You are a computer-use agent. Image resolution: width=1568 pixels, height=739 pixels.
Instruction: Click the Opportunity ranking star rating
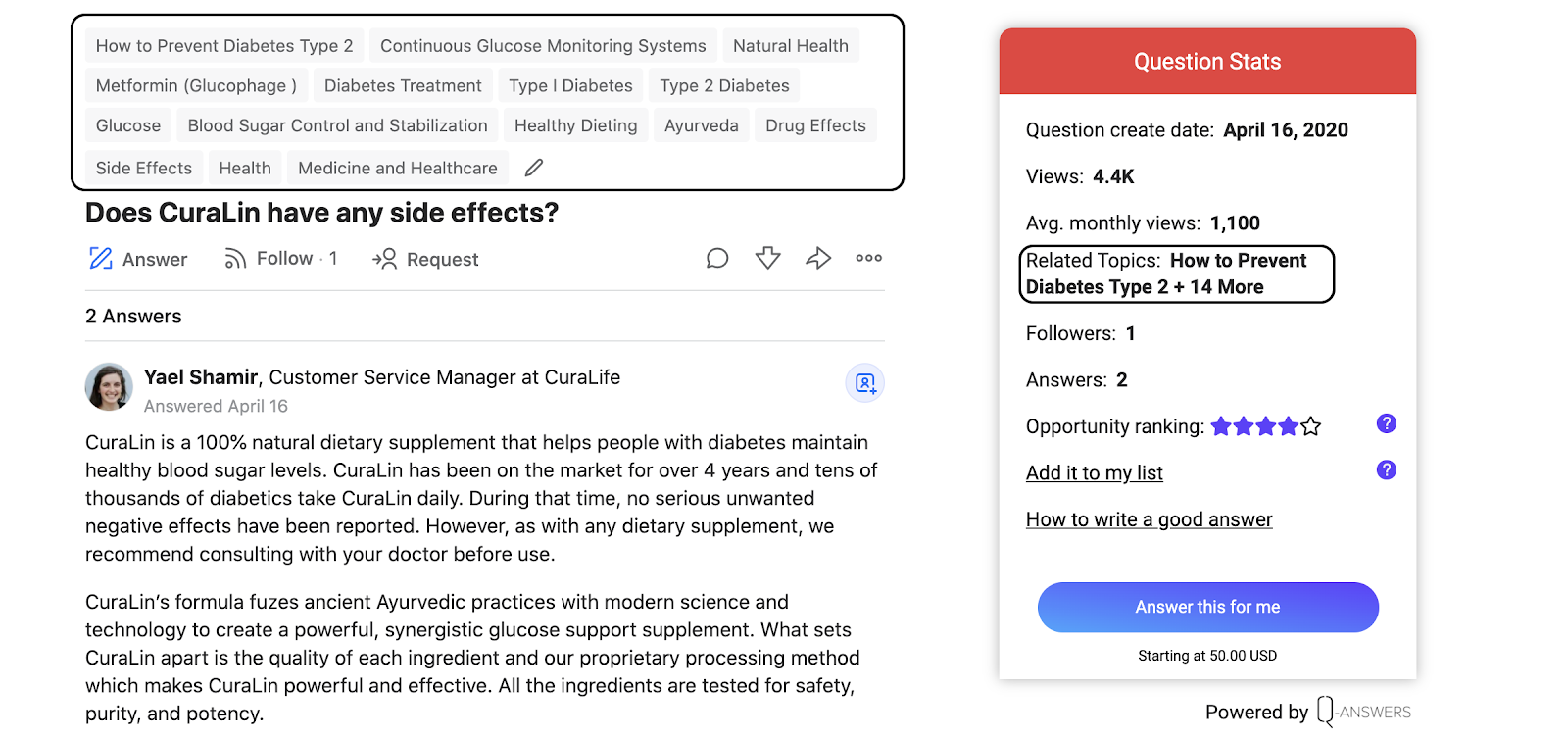click(1266, 426)
